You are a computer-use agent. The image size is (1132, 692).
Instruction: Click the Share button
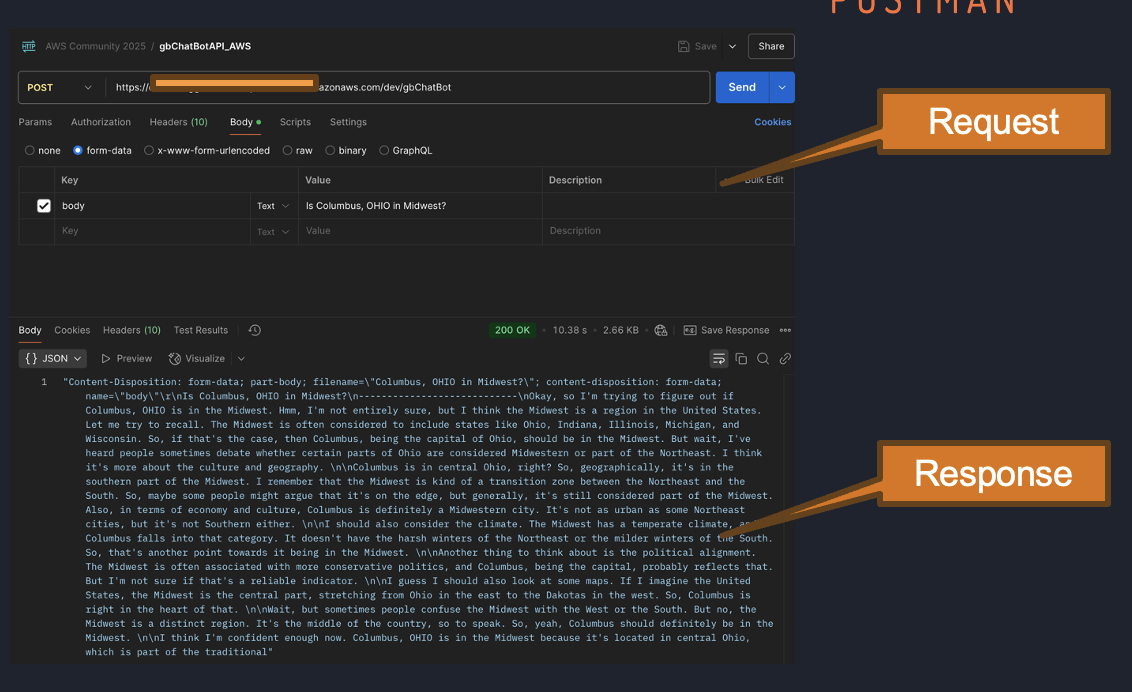click(771, 46)
